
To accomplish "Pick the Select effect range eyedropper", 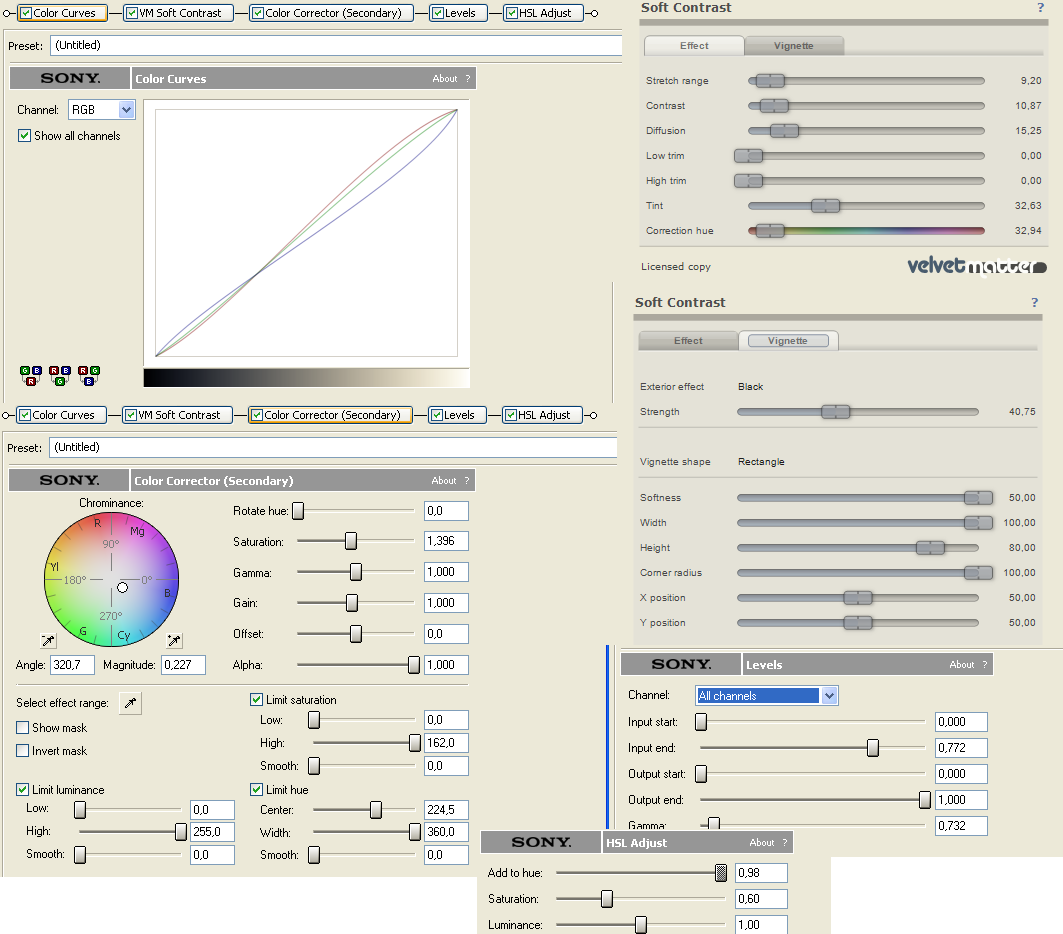I will [x=130, y=704].
